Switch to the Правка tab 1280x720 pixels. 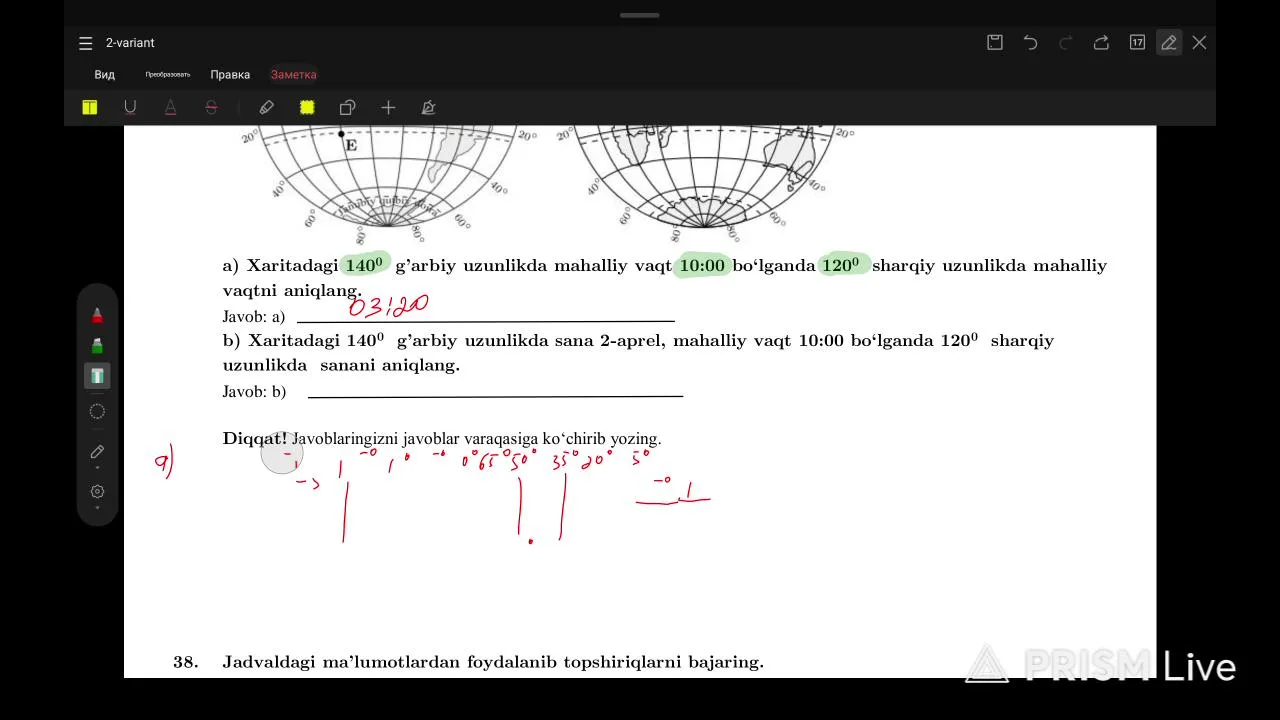click(x=230, y=75)
